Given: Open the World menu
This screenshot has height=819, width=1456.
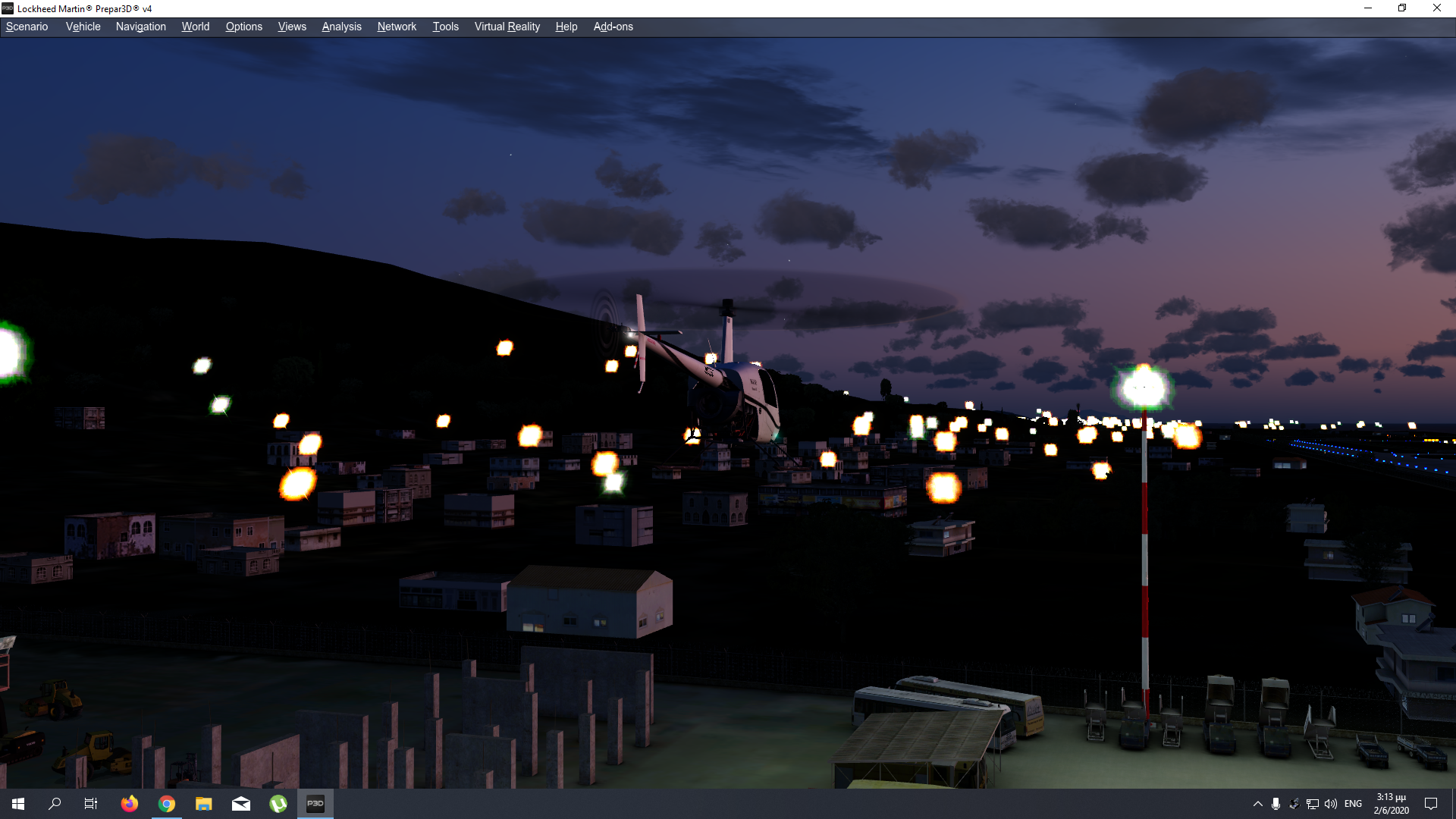Looking at the screenshot, I should point(195,27).
